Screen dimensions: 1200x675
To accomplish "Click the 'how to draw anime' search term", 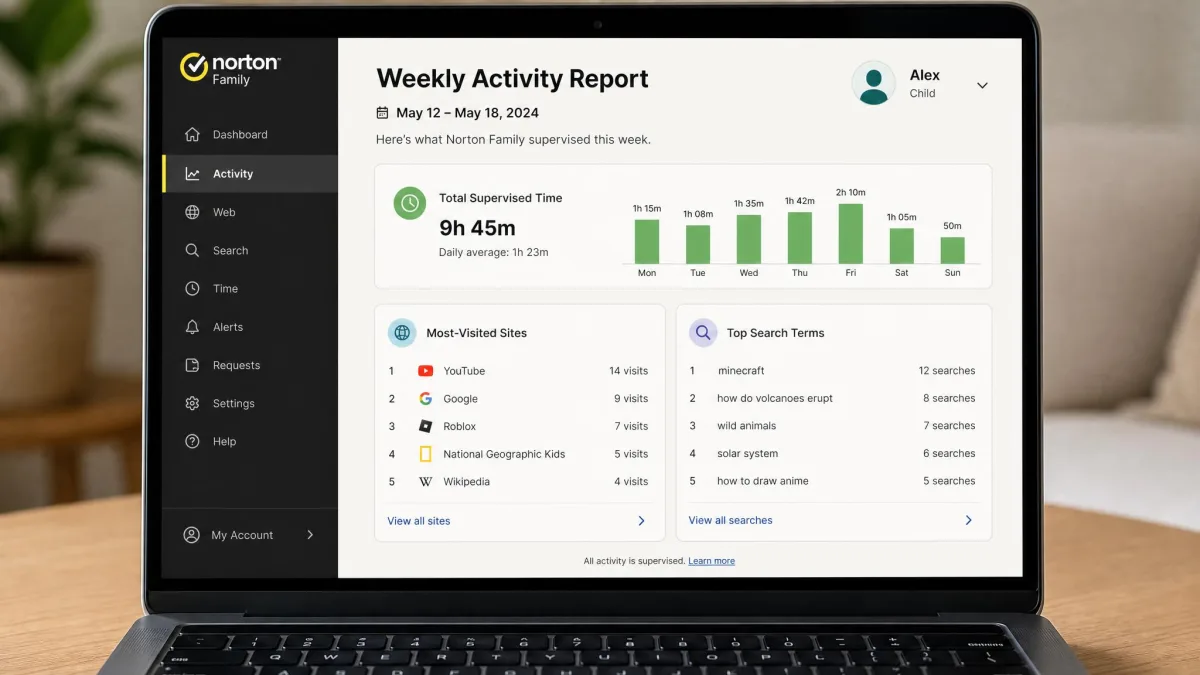I will [x=763, y=481].
